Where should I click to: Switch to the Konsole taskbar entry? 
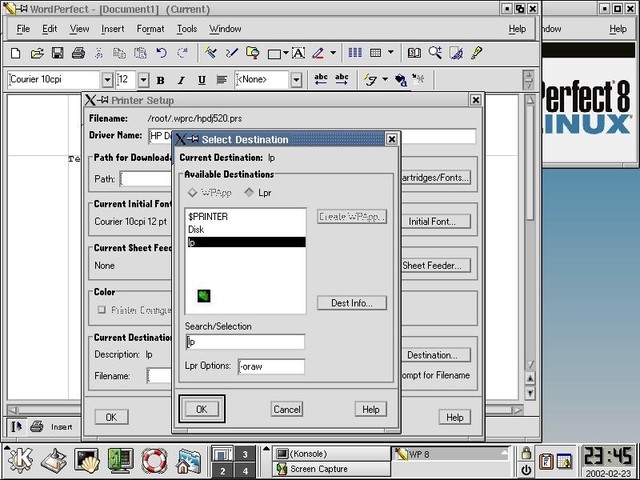pyautogui.click(x=331, y=453)
